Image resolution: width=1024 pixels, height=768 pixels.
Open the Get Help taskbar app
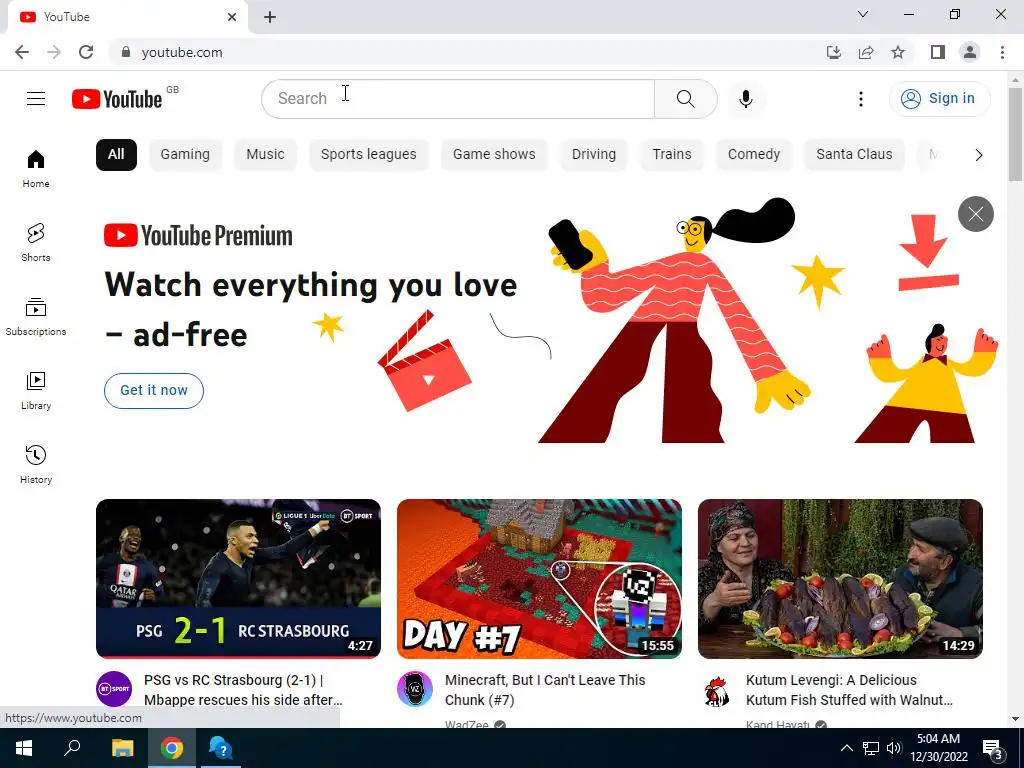tap(221, 748)
